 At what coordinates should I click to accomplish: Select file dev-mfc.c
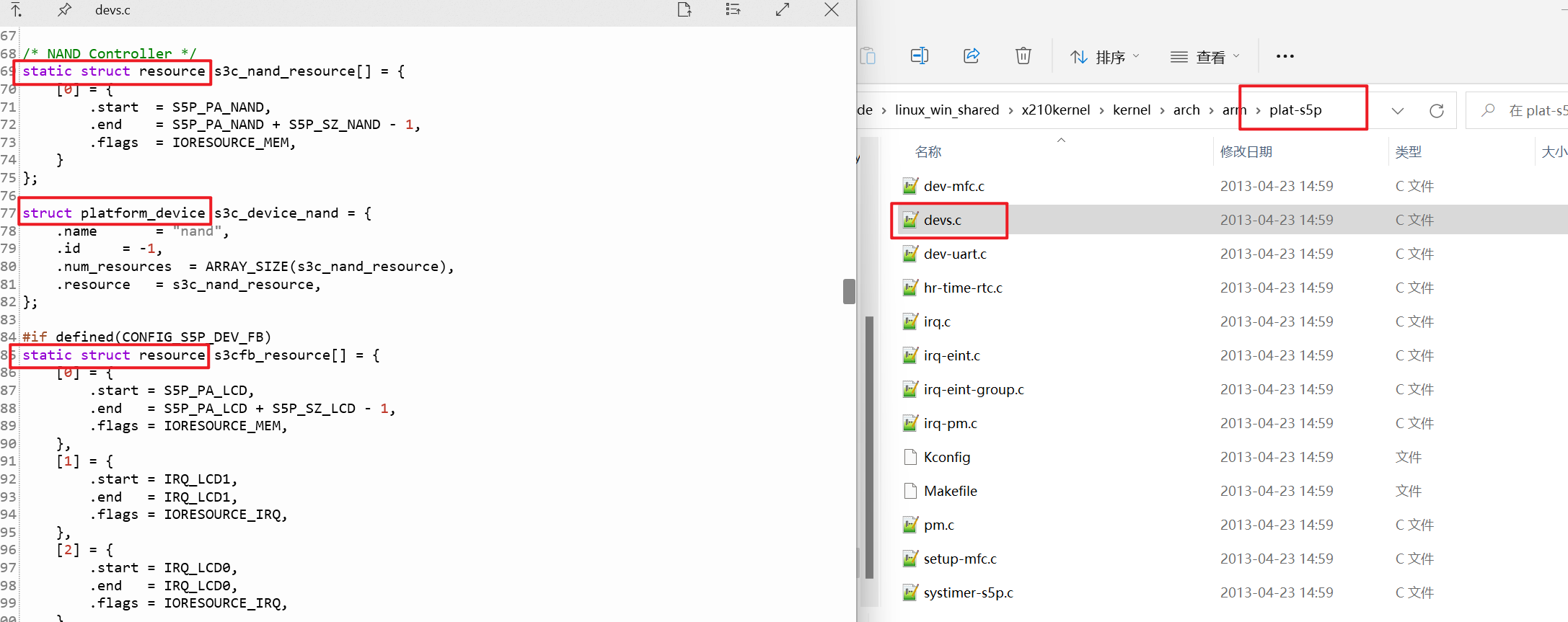click(954, 186)
